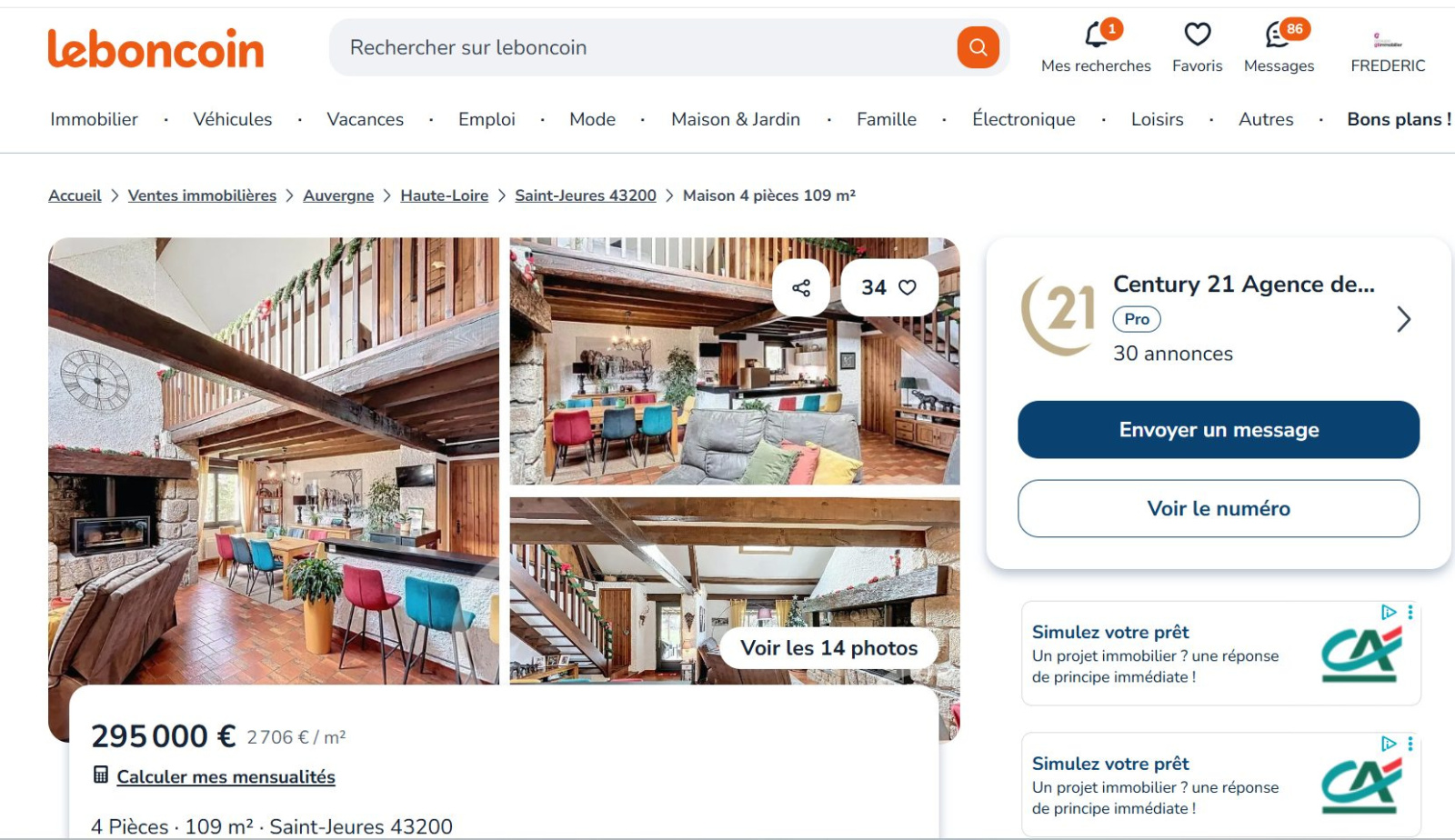This screenshot has height=840, width=1455.
Task: Open Messages speech bubble icon
Action: coord(1279,35)
